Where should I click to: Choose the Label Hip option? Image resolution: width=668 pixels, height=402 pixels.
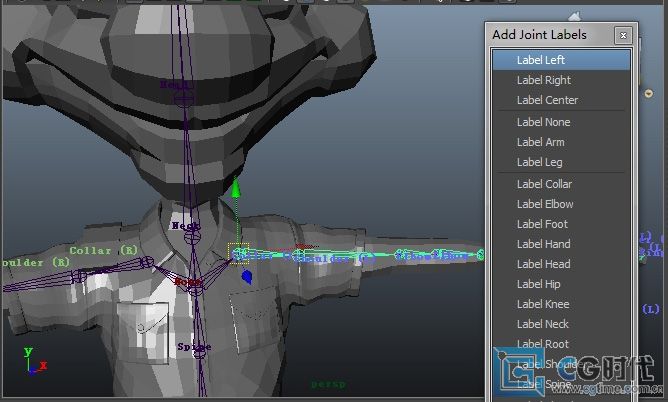[561, 284]
